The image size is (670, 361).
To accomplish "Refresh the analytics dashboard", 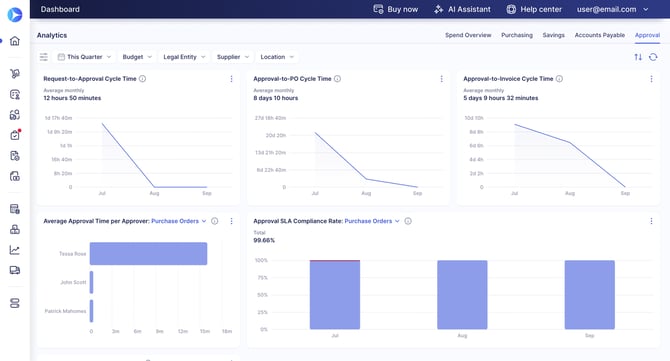I will [x=653, y=57].
